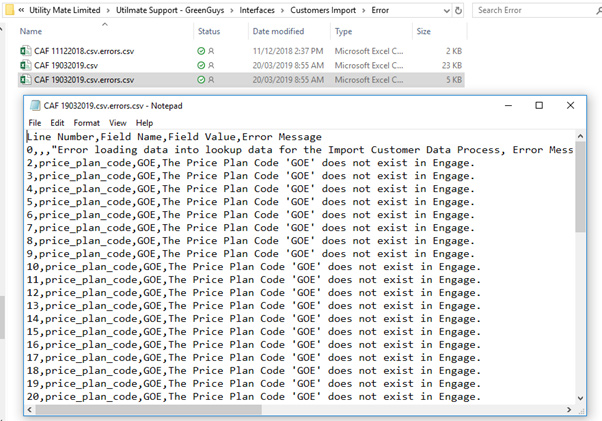This screenshot has width=602, height=421.
Task: Expand the chevron after Customers Import
Action: pyautogui.click(x=363, y=10)
